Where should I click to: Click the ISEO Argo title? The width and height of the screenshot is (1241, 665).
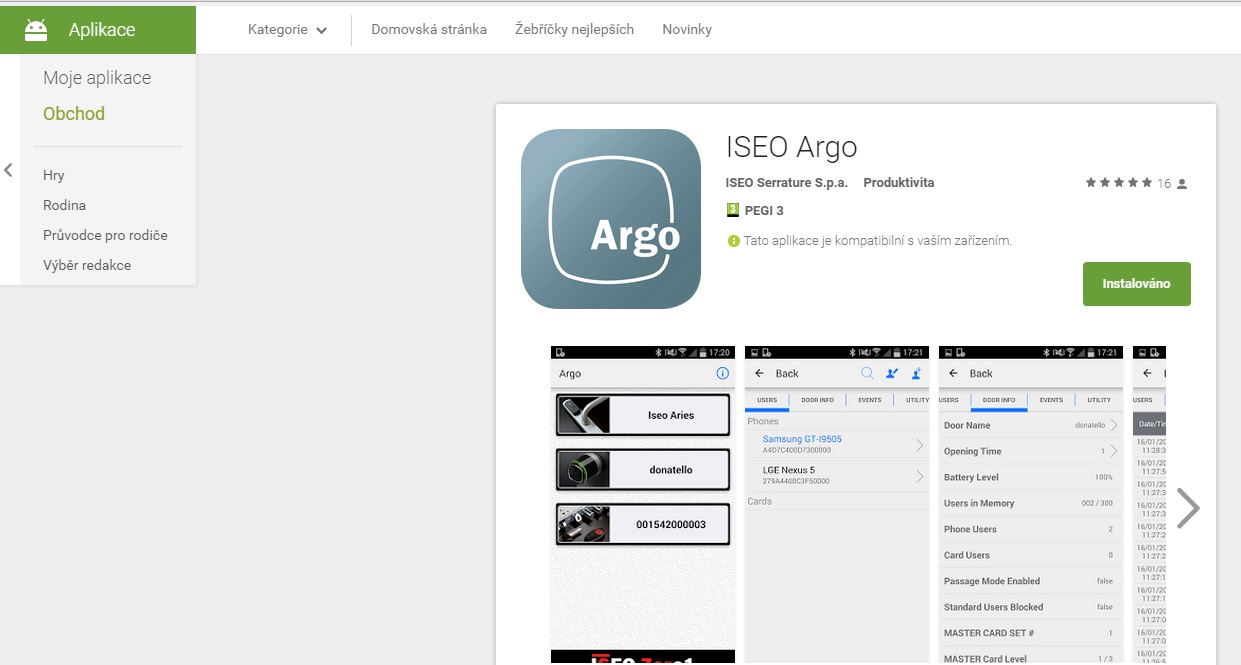pyautogui.click(x=792, y=147)
